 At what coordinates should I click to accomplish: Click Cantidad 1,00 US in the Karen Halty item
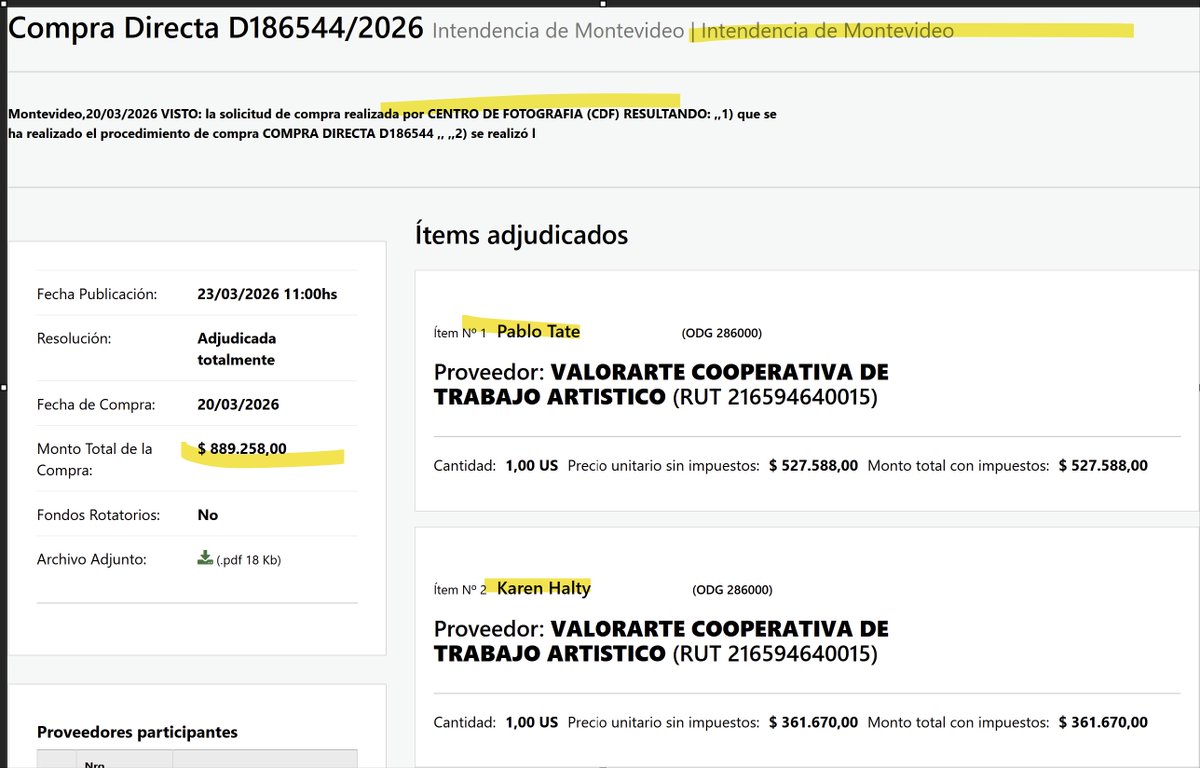click(x=496, y=722)
